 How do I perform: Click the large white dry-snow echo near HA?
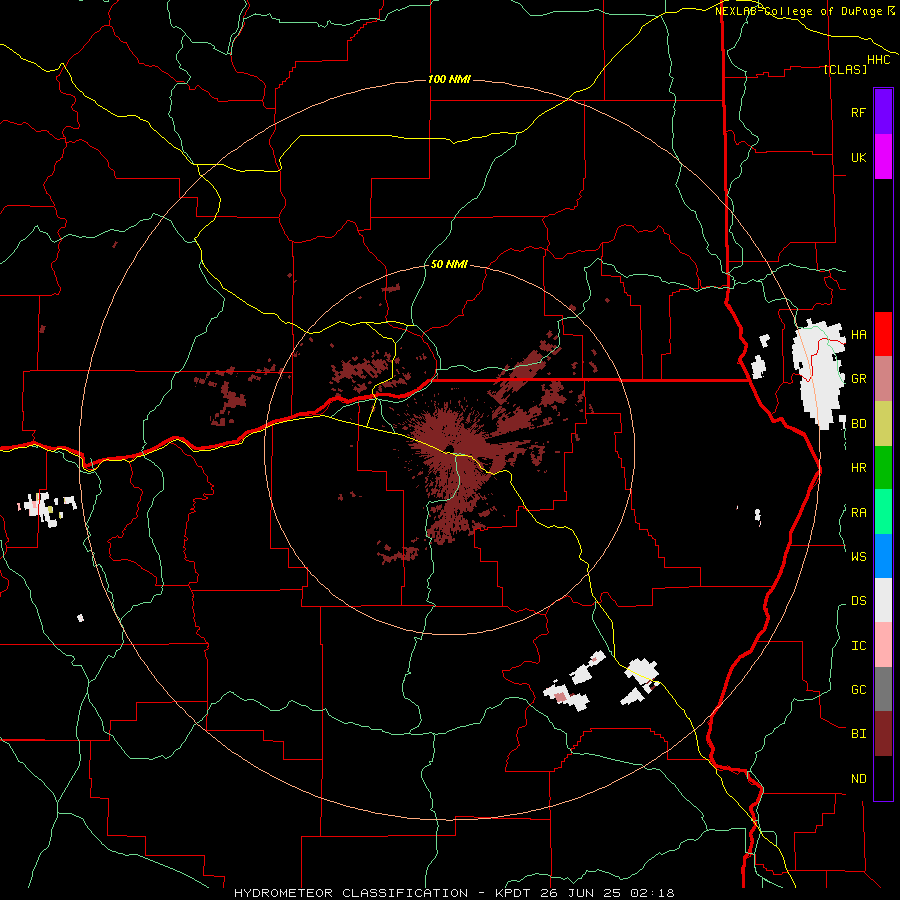(x=818, y=373)
